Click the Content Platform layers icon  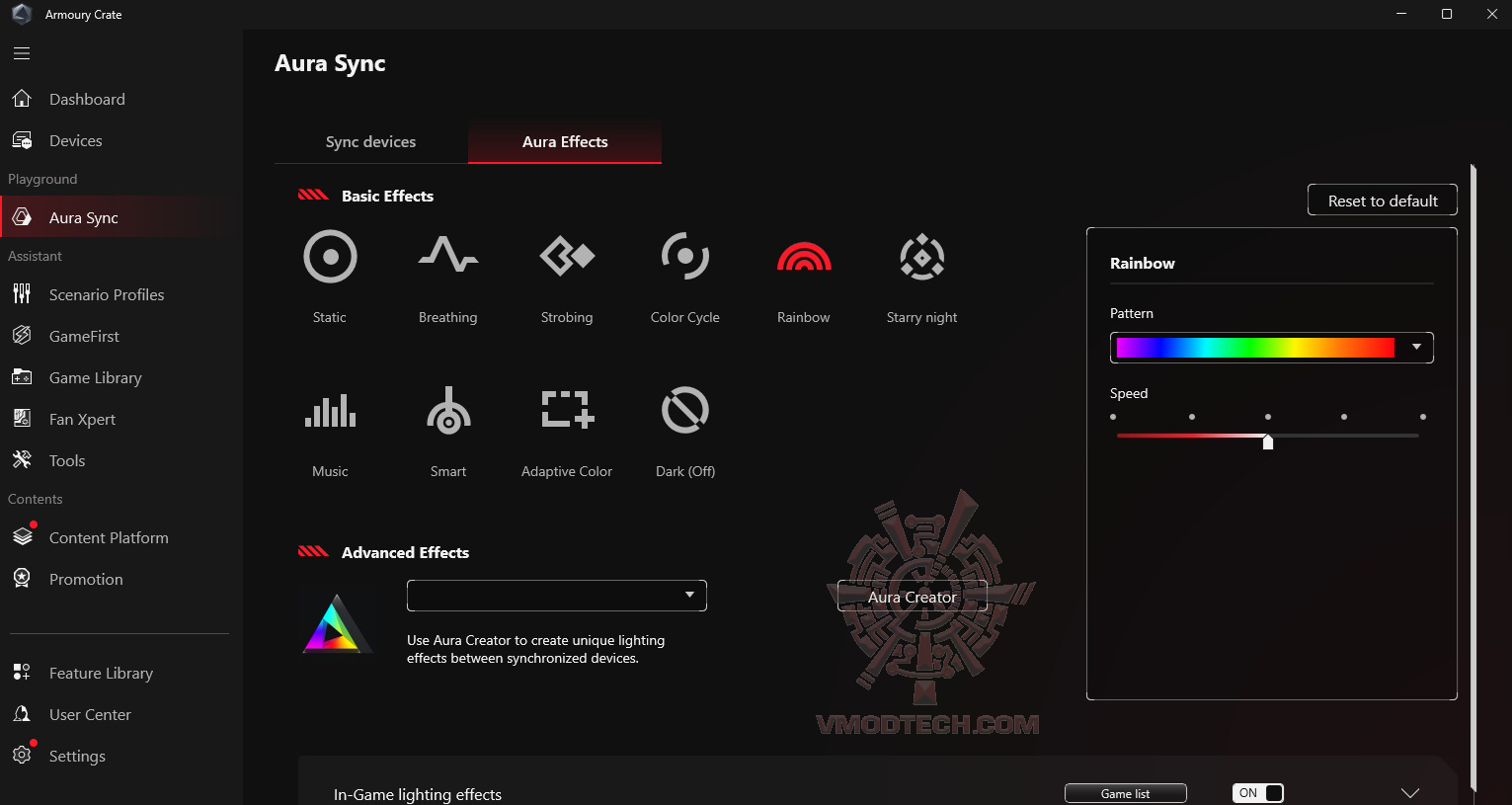(x=22, y=537)
